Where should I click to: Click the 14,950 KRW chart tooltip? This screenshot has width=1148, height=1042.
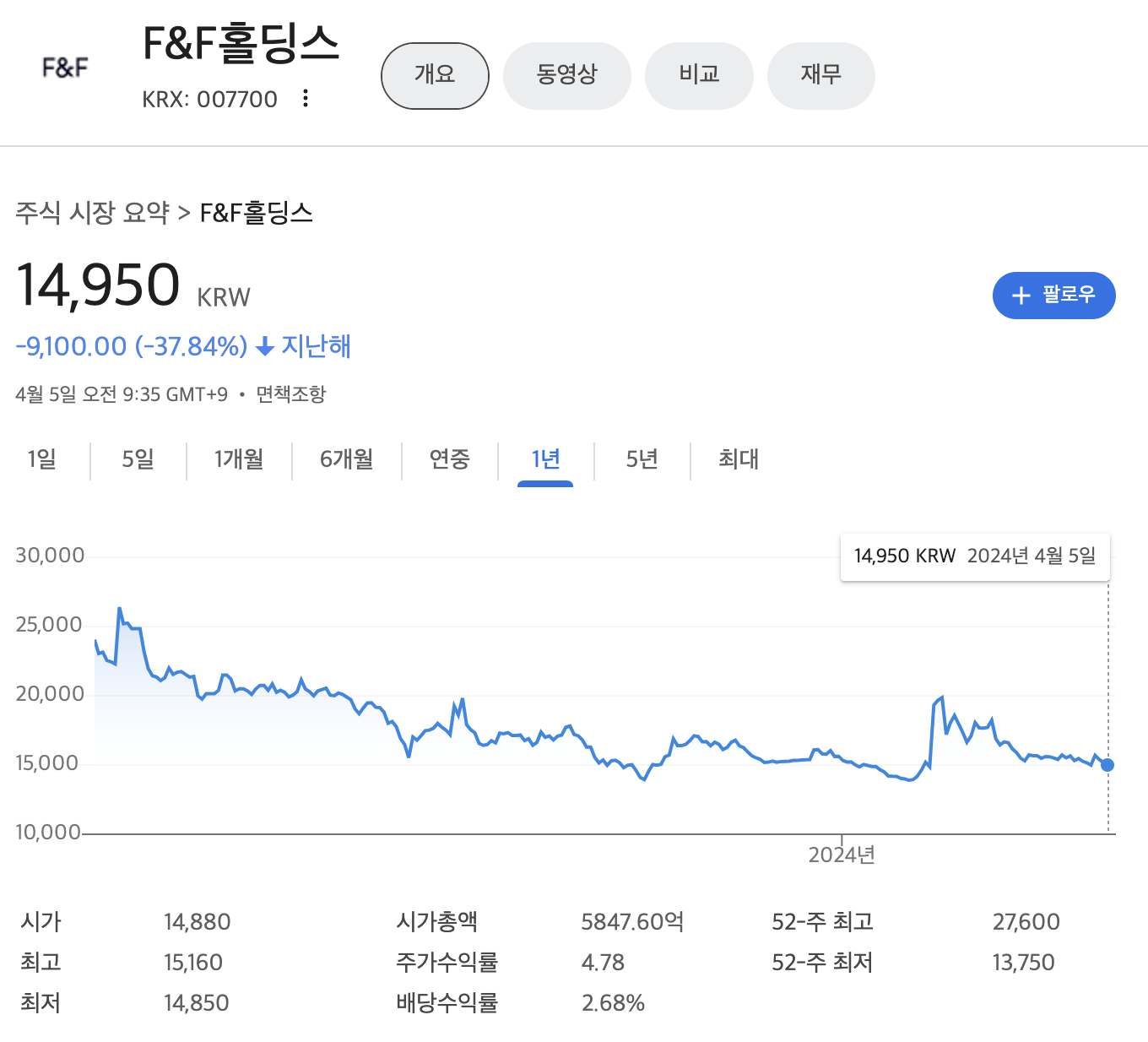(x=975, y=556)
